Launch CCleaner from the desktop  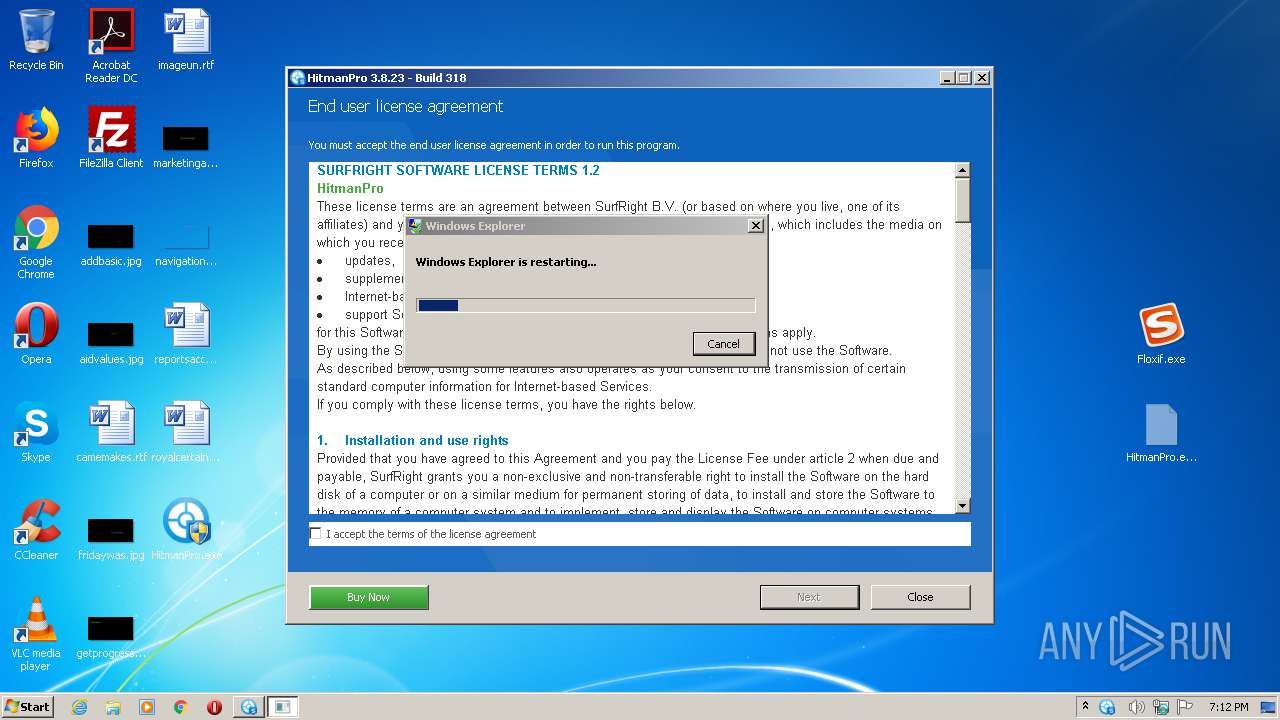(36, 530)
